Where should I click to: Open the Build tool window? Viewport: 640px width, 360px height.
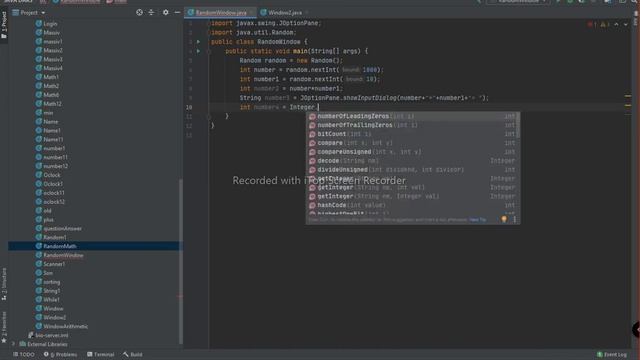(133, 354)
